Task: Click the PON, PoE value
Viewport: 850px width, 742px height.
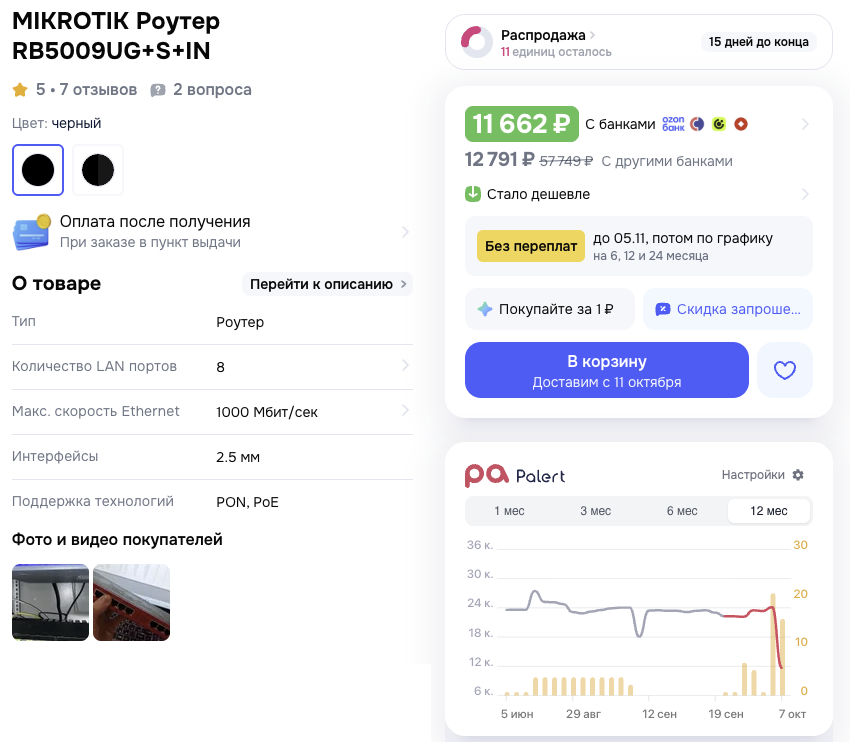Action: coord(247,502)
